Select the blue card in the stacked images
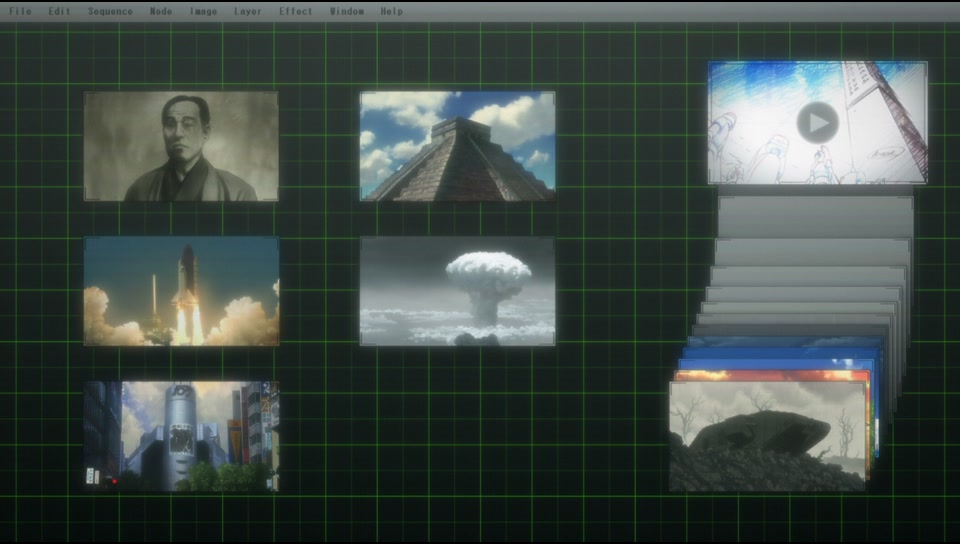This screenshot has height=544, width=960. (780, 353)
